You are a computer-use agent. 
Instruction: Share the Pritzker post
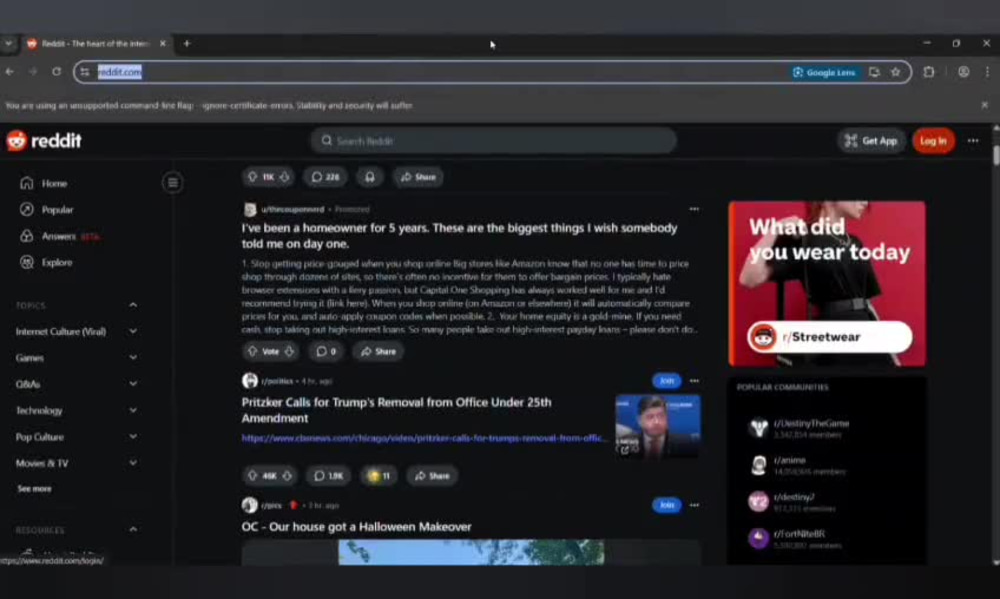click(432, 476)
